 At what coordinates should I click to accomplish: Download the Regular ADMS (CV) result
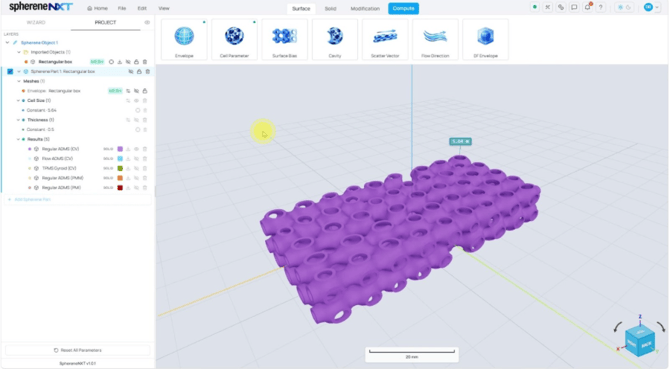[x=128, y=149]
